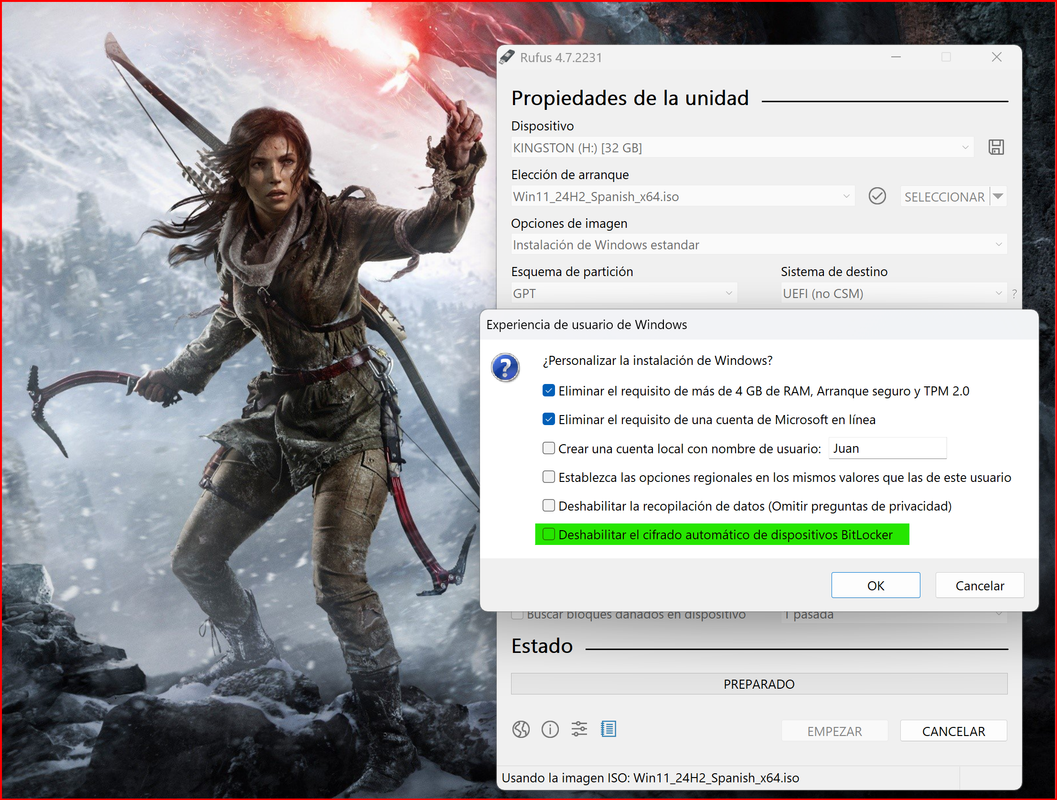The image size is (1057, 800).
Task: Click the SELECCIONAR button
Action: click(944, 197)
